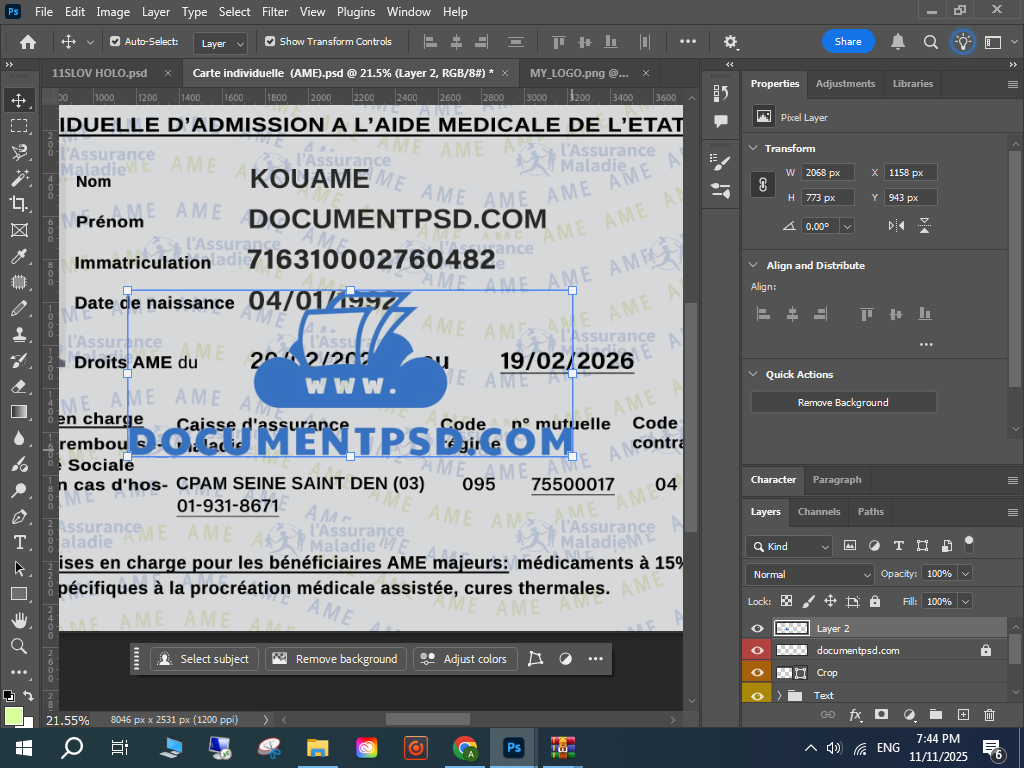Toggle the Auto-Select checkbox
The width and height of the screenshot is (1024, 768).
[x=115, y=42]
